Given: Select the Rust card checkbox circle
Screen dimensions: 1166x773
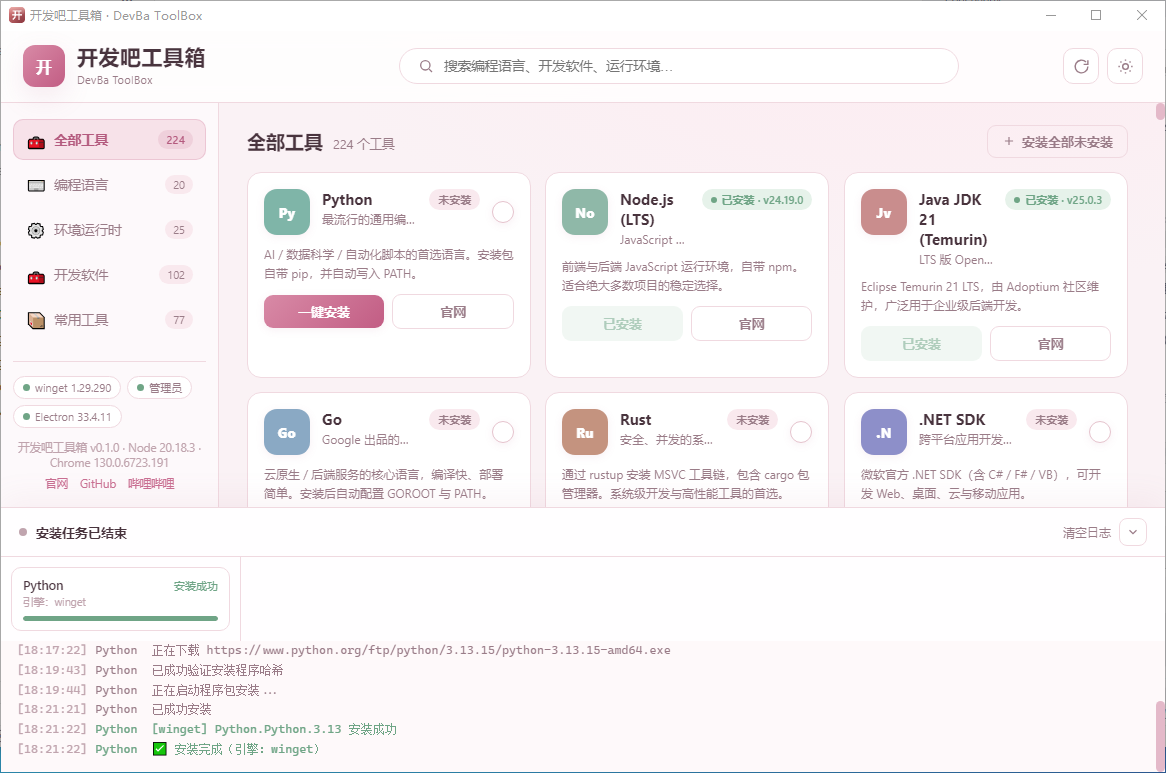Looking at the screenshot, I should coord(801,432).
